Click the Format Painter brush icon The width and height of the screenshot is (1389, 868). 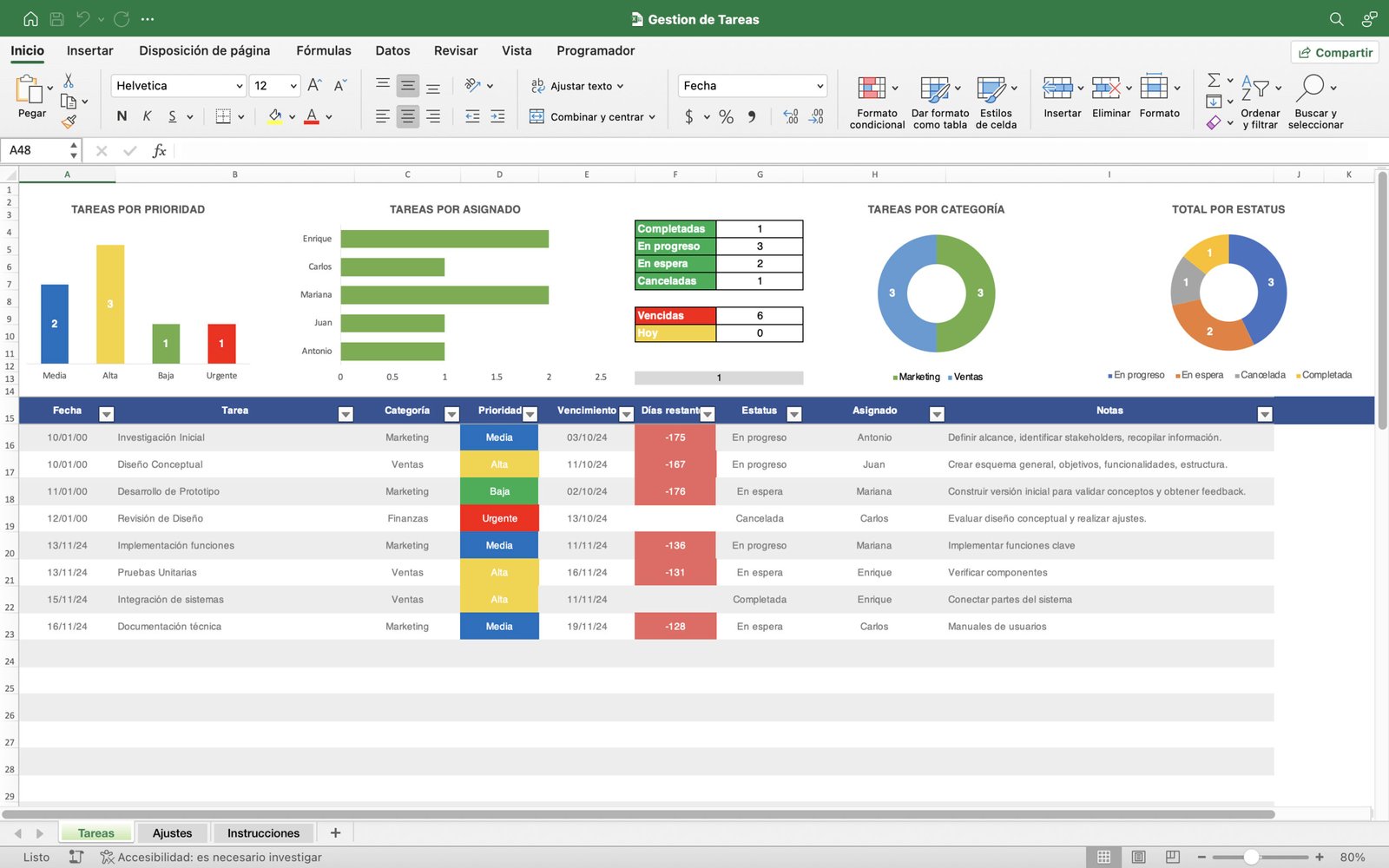69,122
